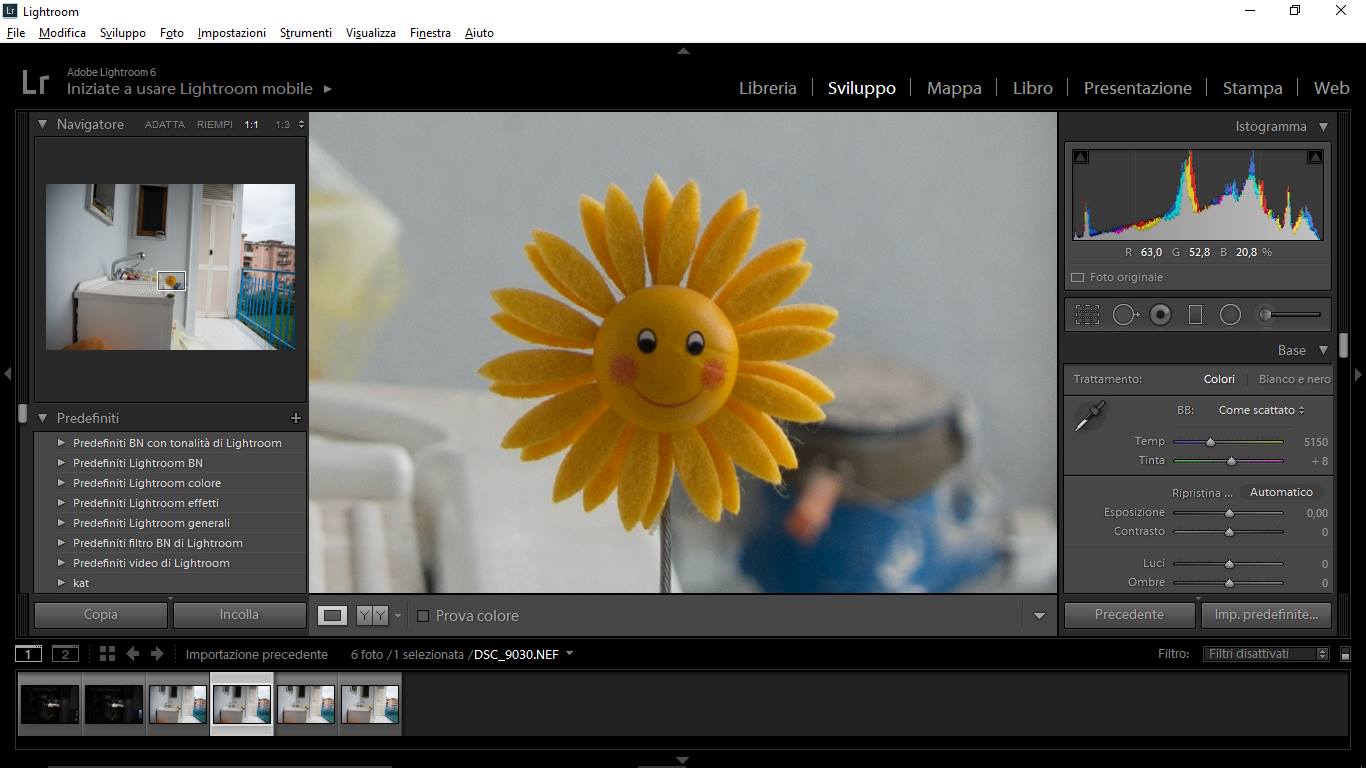Choose the Red Eye Correction tool
The image size is (1366, 768).
(1160, 315)
